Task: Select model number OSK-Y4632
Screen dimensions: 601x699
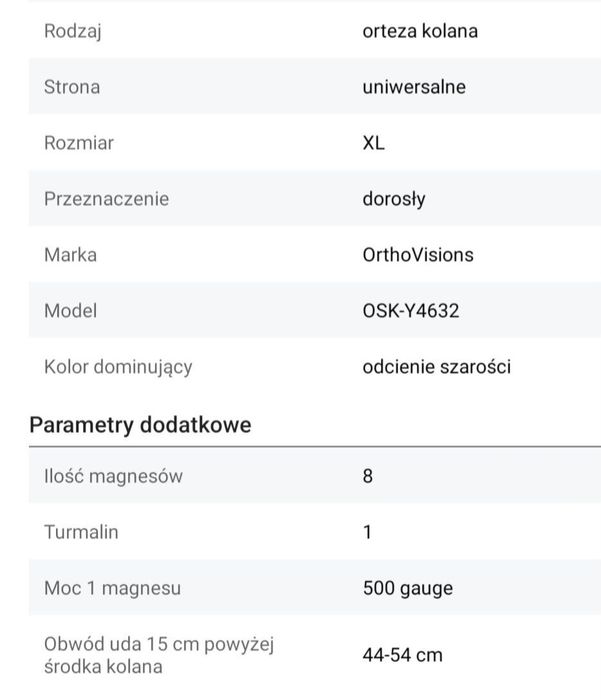Action: pyautogui.click(x=411, y=311)
